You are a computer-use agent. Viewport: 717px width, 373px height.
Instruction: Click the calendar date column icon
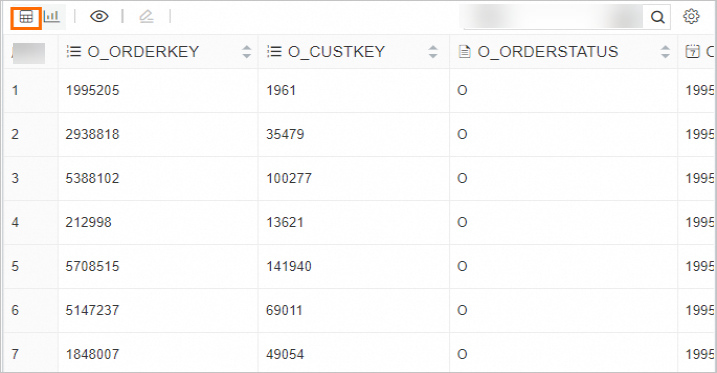tap(693, 51)
